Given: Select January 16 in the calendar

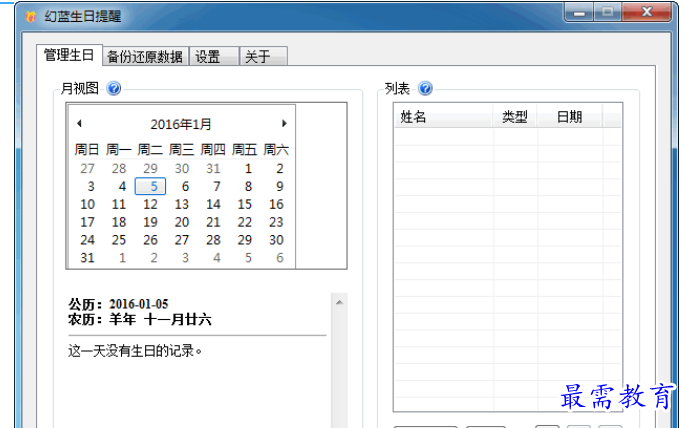Looking at the screenshot, I should pyautogui.click(x=276, y=204).
